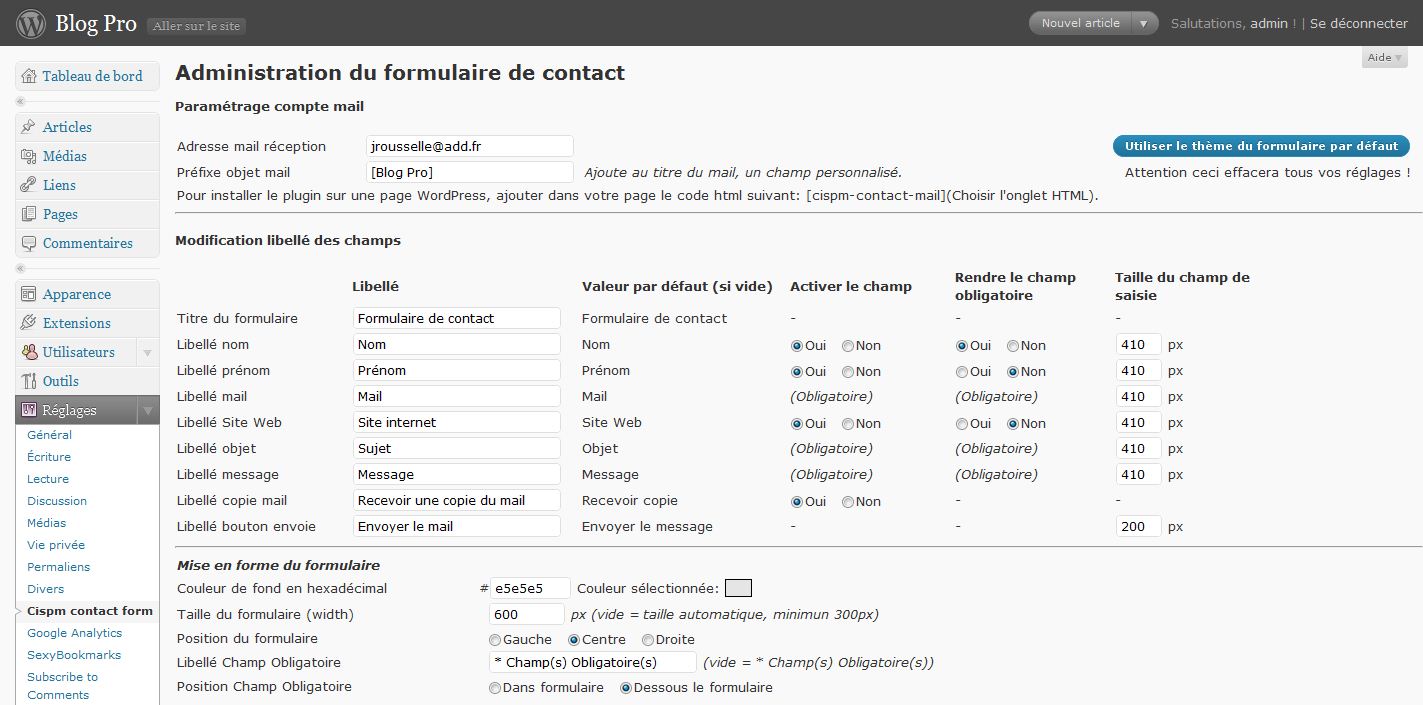Open the Permaliens settings submenu
Viewport: 1423px width, 705px height.
58,567
